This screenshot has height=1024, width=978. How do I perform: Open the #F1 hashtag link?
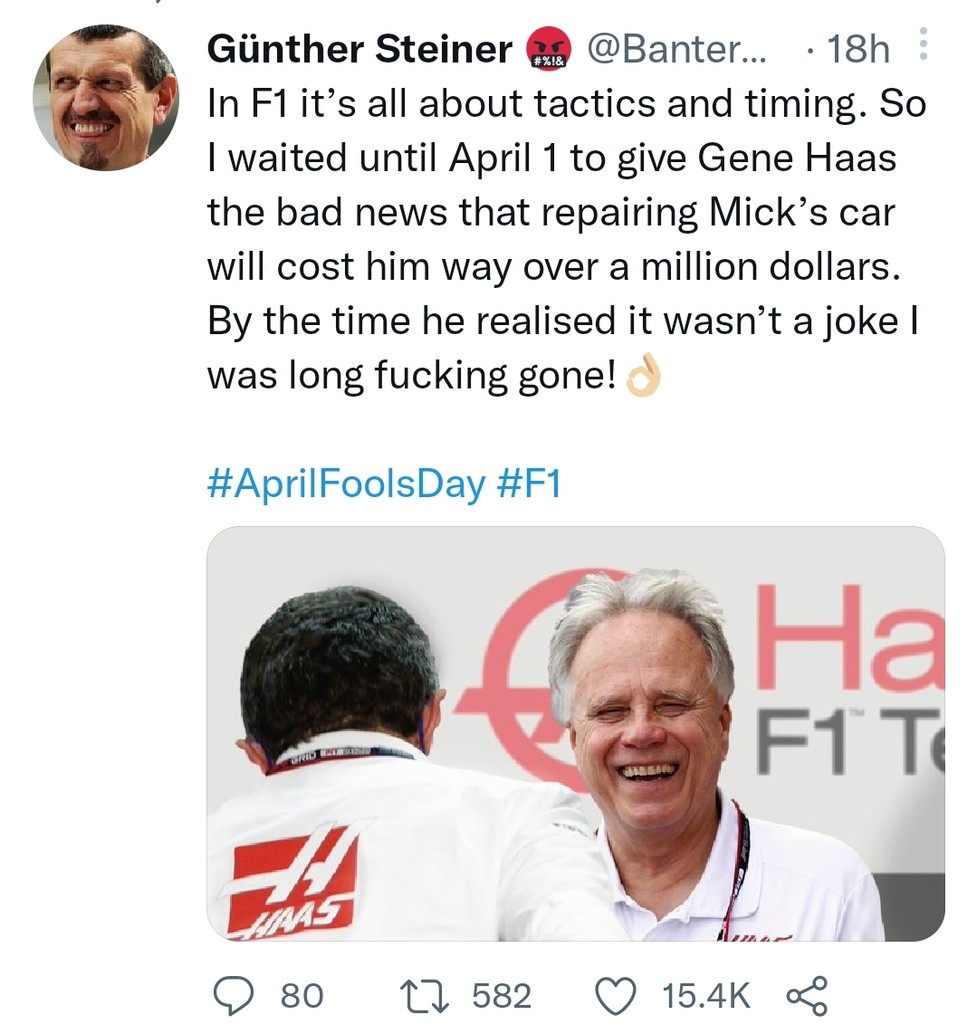529,487
